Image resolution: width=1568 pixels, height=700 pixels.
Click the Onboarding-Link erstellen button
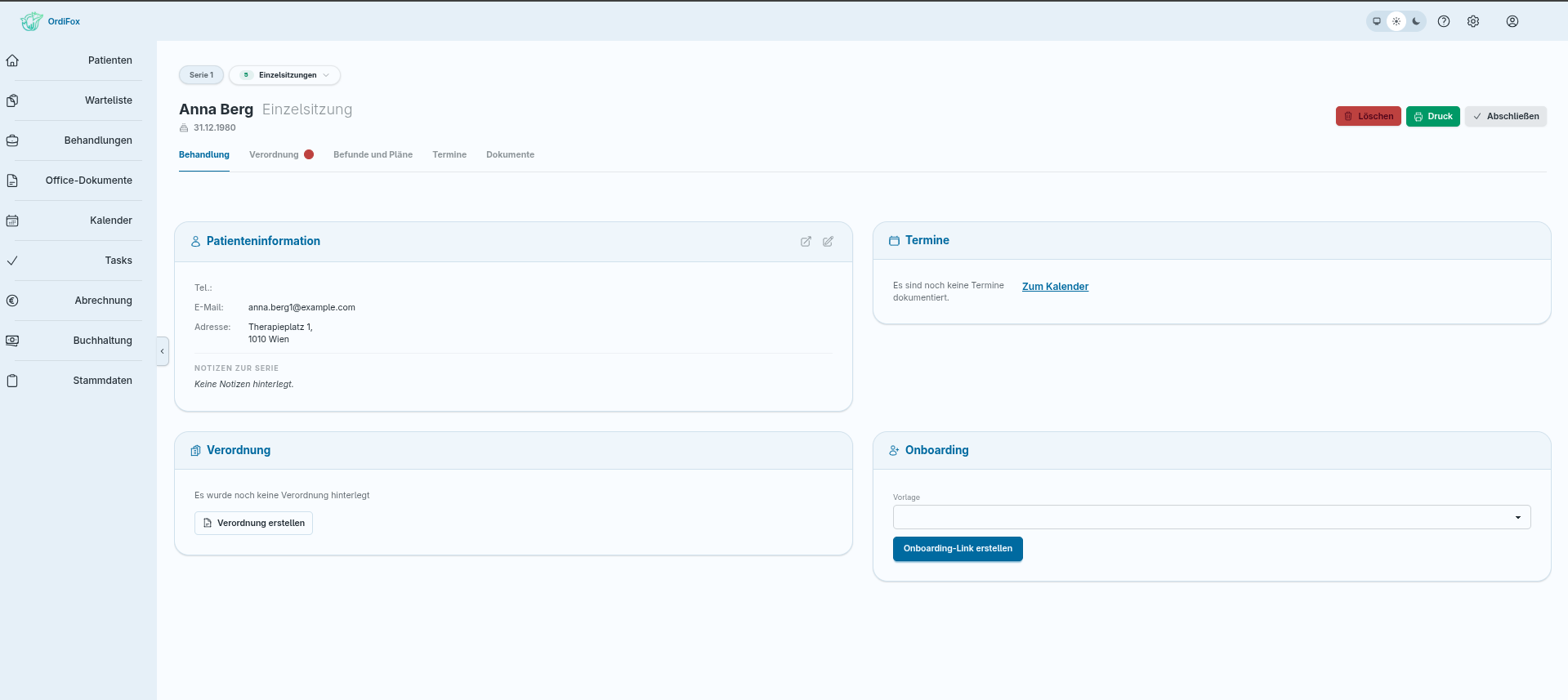coord(958,549)
